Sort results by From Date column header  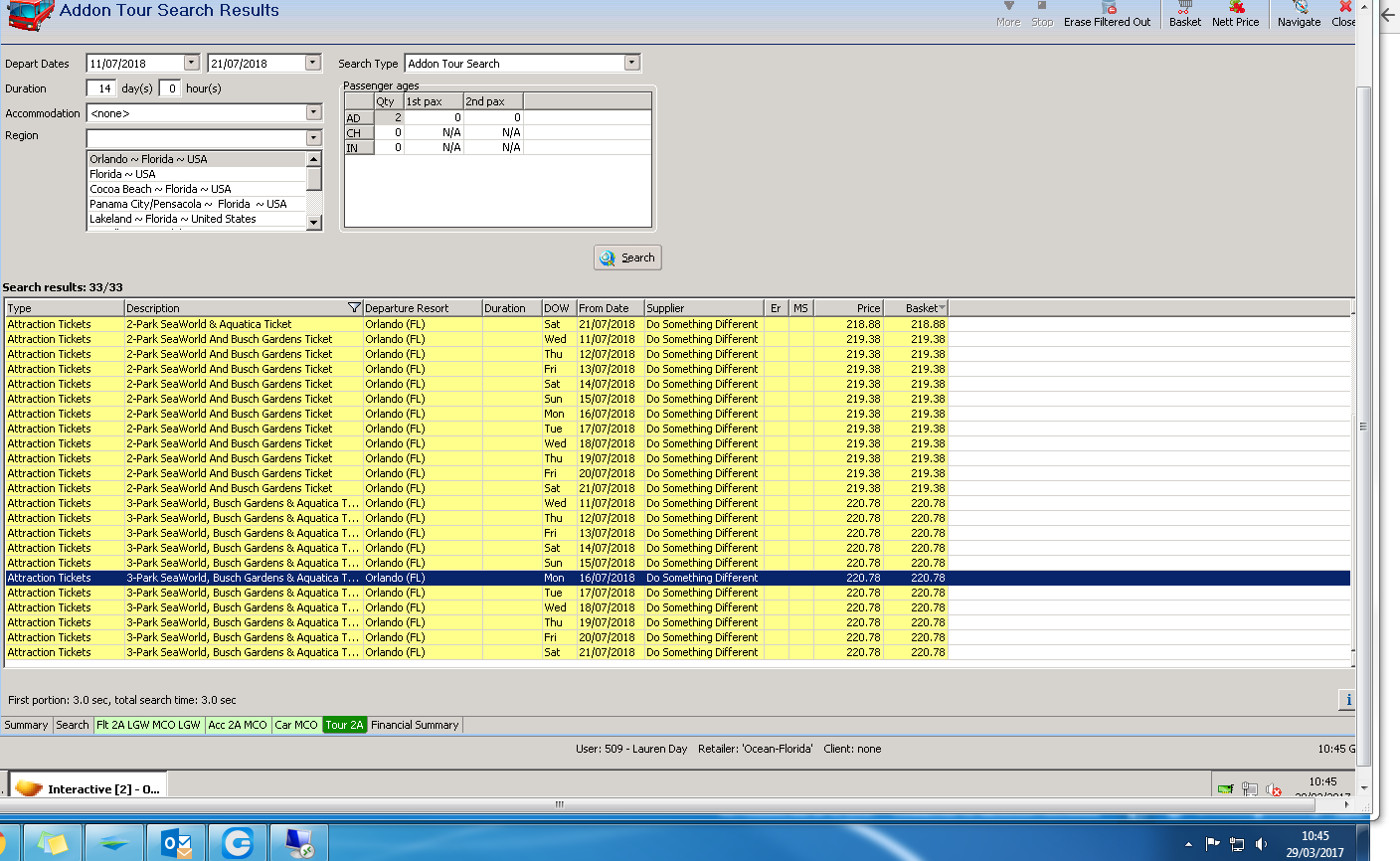(x=611, y=308)
